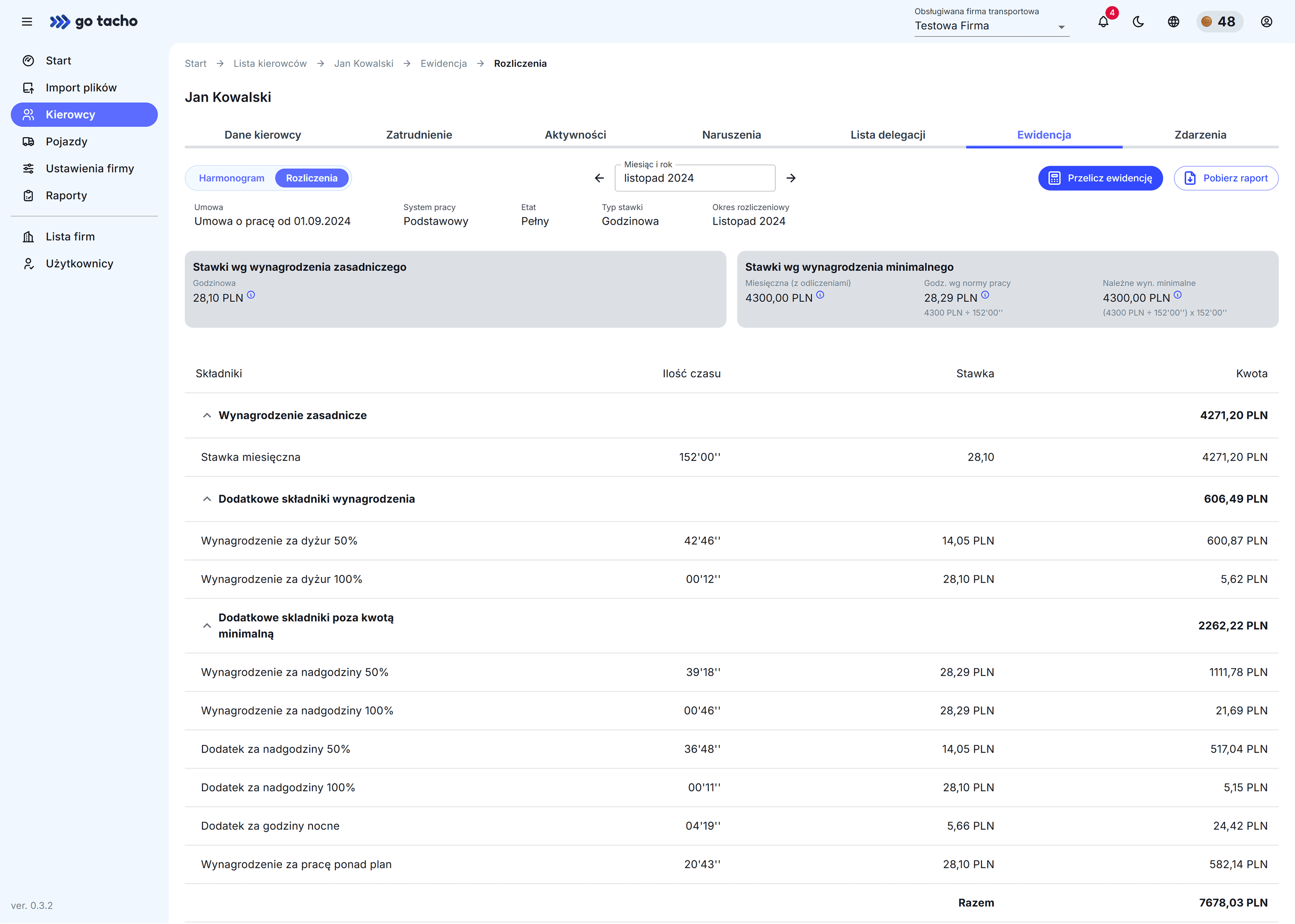Show info for Należne wyn. minimalne

click(1178, 295)
